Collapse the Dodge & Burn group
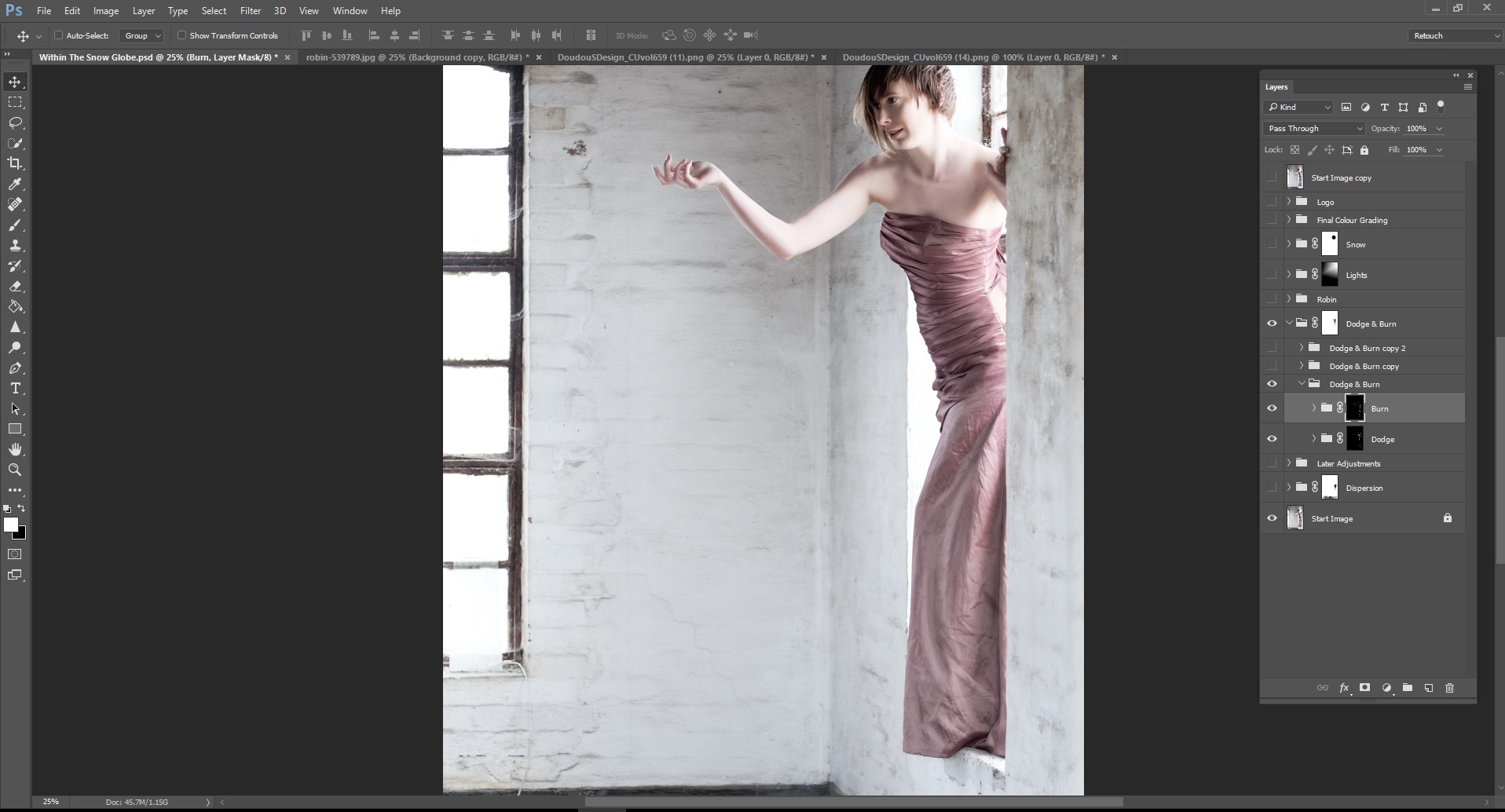 (x=1289, y=323)
